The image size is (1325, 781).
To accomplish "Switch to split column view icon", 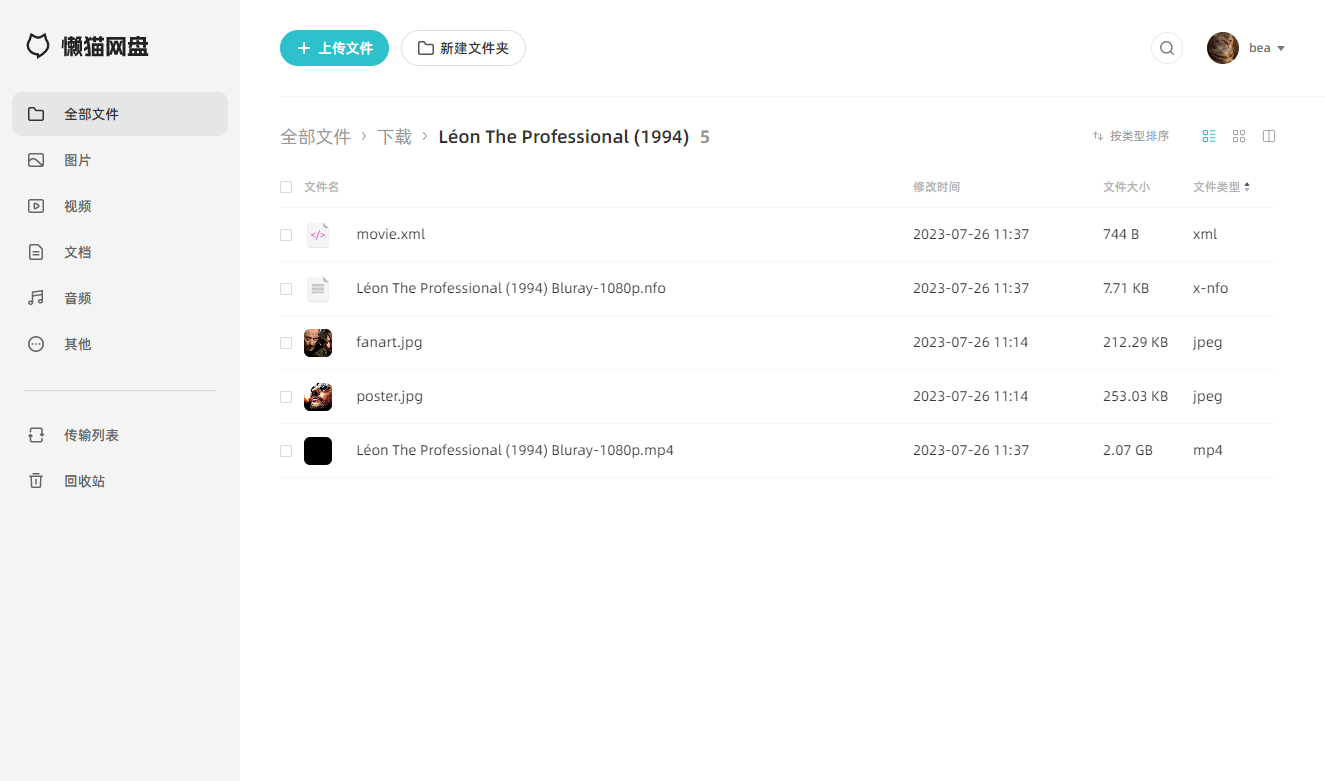I will 1269,136.
